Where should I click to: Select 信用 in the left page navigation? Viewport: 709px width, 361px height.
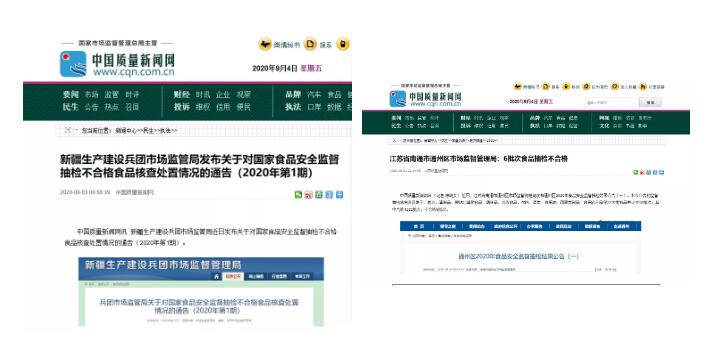tap(223, 107)
